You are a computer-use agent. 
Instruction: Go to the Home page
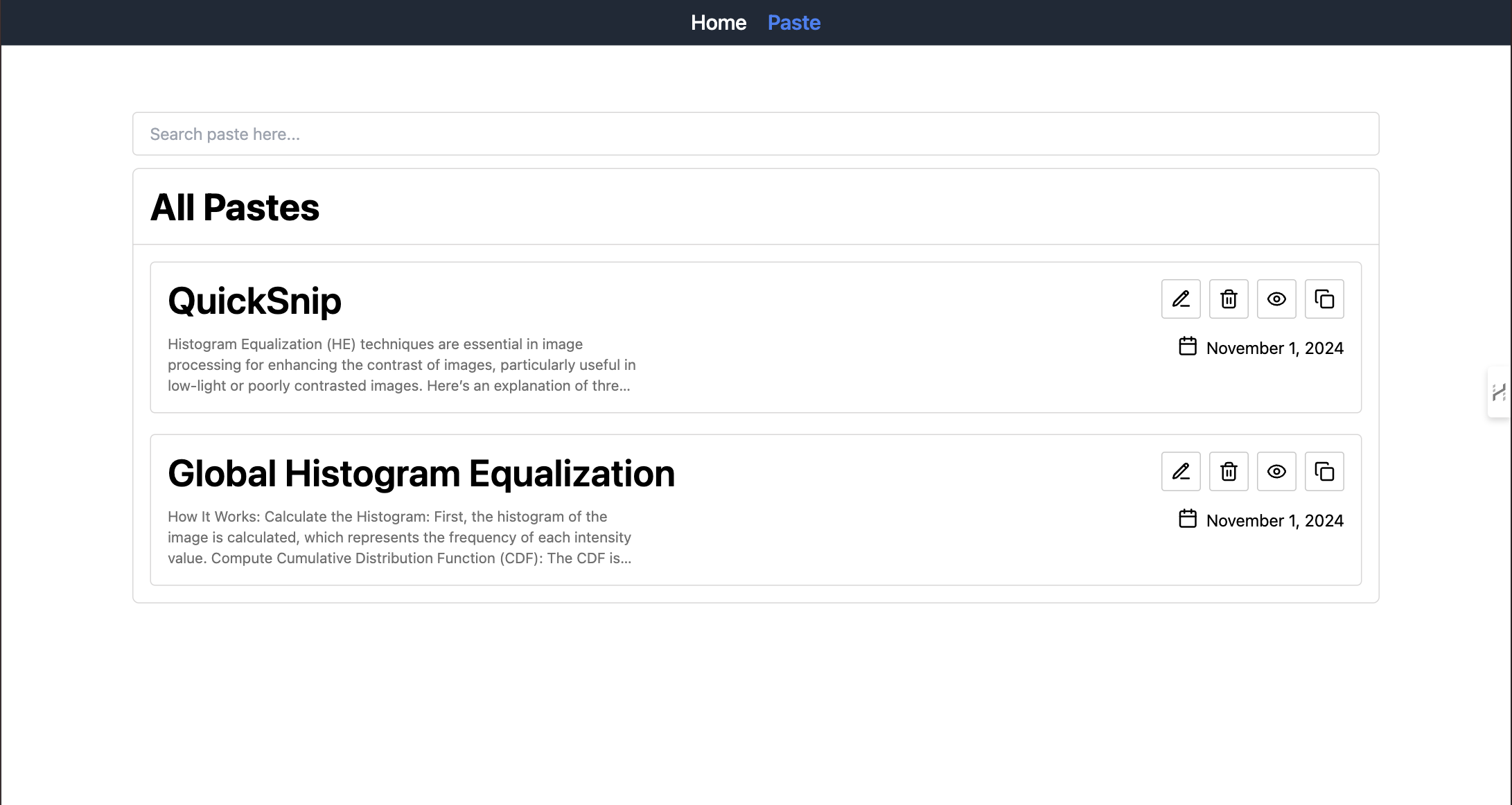(x=719, y=23)
